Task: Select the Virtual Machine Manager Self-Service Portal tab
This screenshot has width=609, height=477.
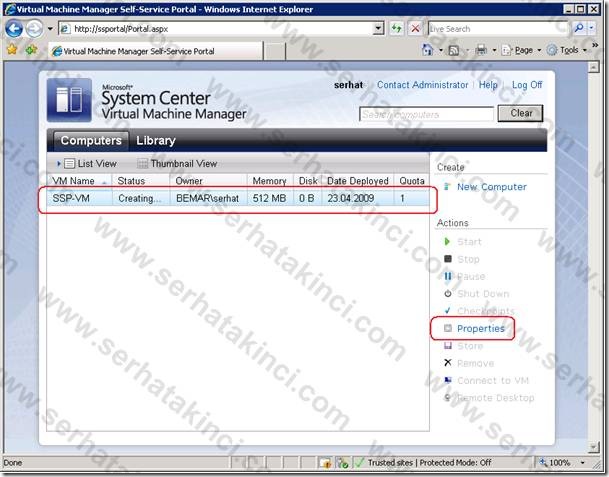Action: (x=155, y=51)
